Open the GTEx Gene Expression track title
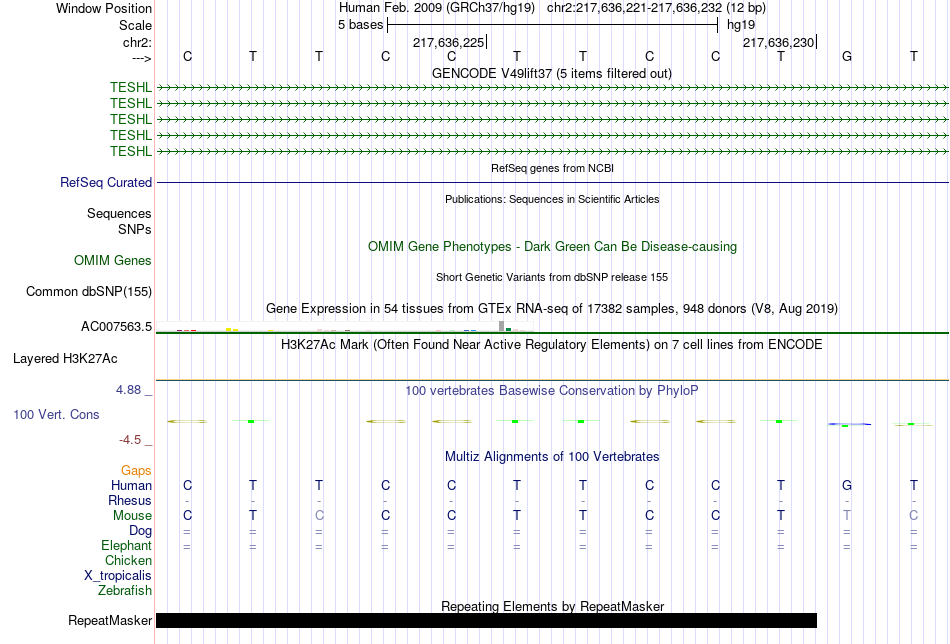Viewport: 950px width, 644px height. pyautogui.click(x=551, y=308)
